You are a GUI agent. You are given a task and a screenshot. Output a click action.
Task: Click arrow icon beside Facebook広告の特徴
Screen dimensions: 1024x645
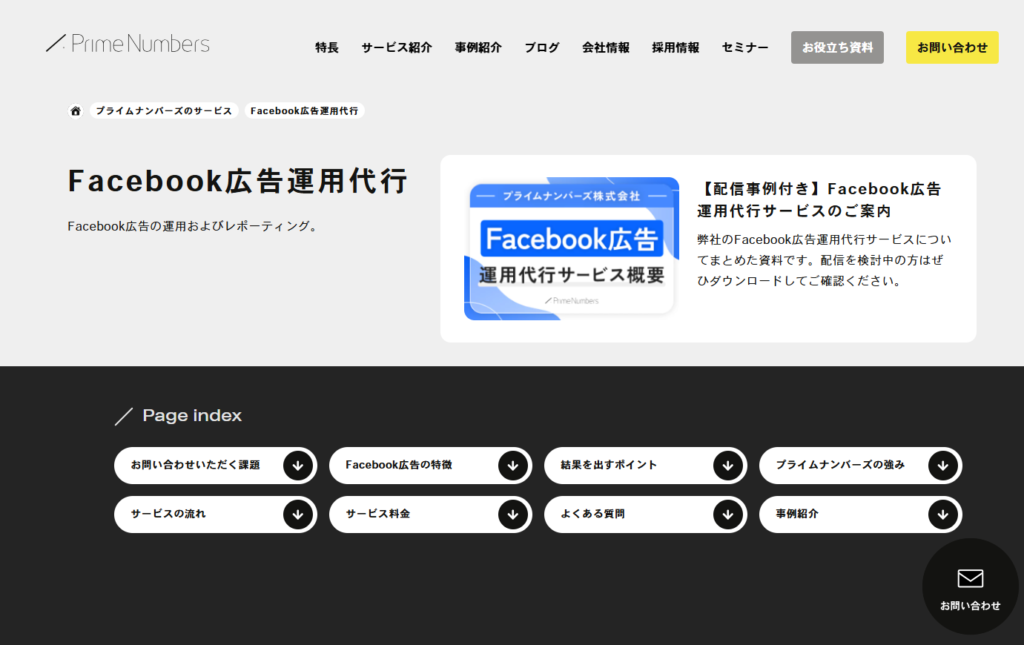click(x=513, y=465)
